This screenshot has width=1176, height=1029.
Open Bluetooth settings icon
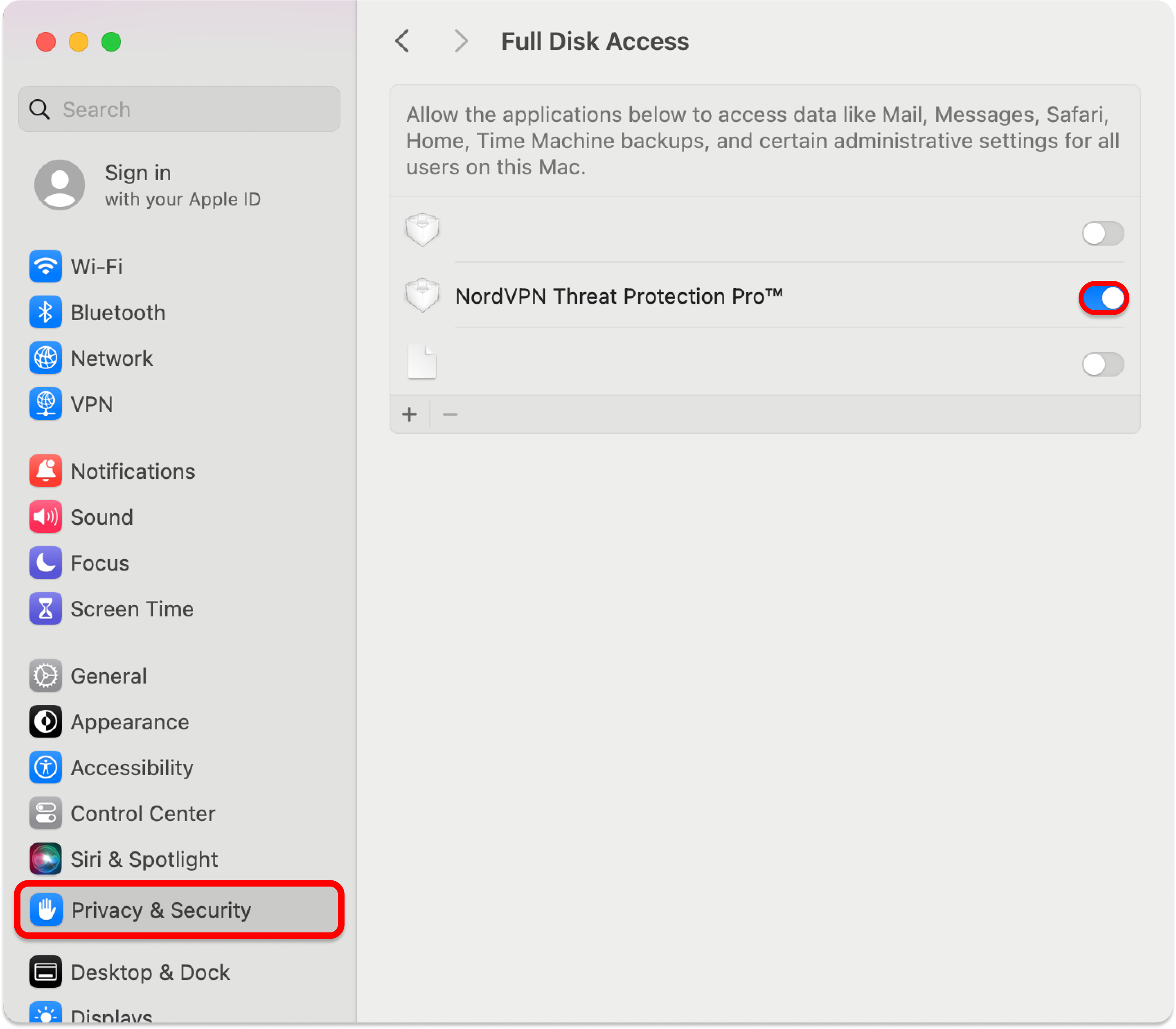(45, 312)
